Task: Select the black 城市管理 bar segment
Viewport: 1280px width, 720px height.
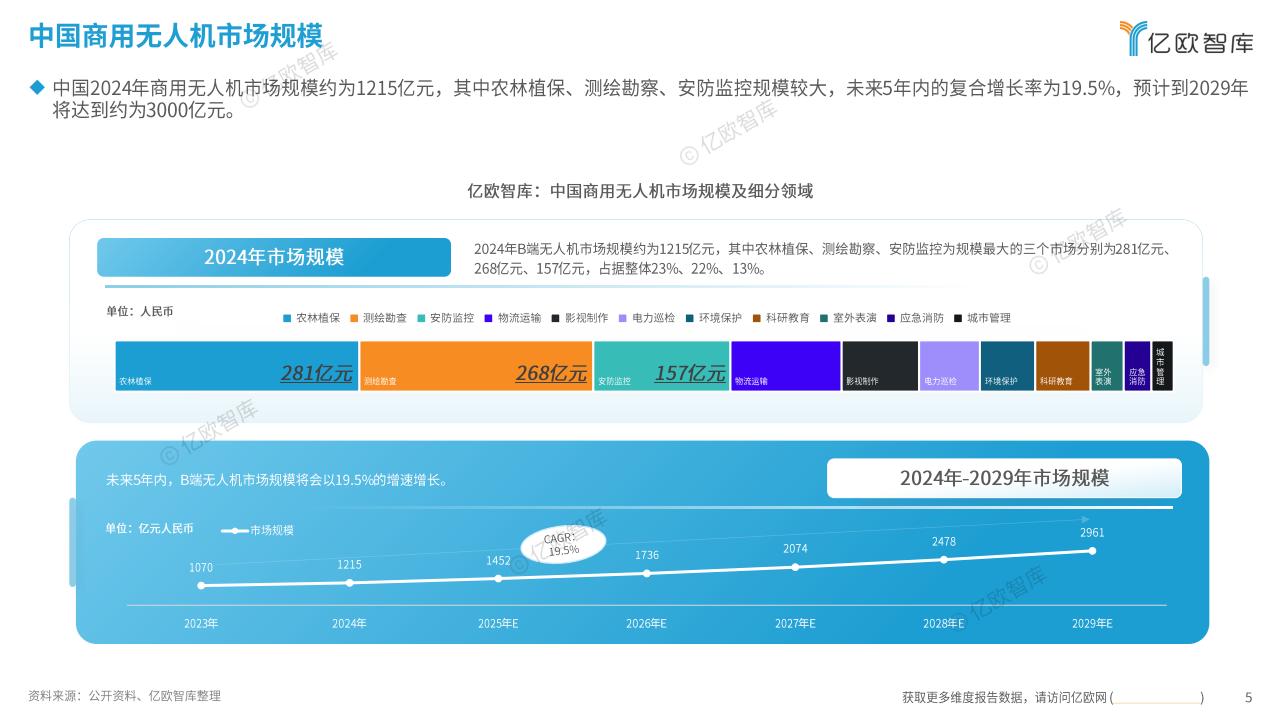Action: click(1162, 366)
